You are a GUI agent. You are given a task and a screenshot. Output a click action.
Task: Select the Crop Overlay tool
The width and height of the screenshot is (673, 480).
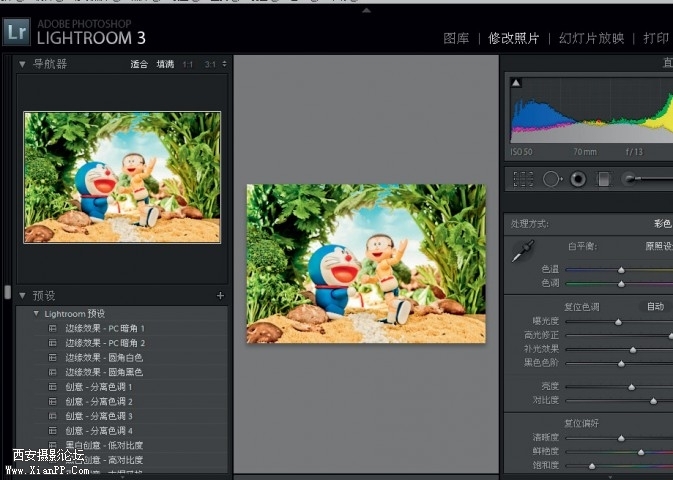pos(523,179)
